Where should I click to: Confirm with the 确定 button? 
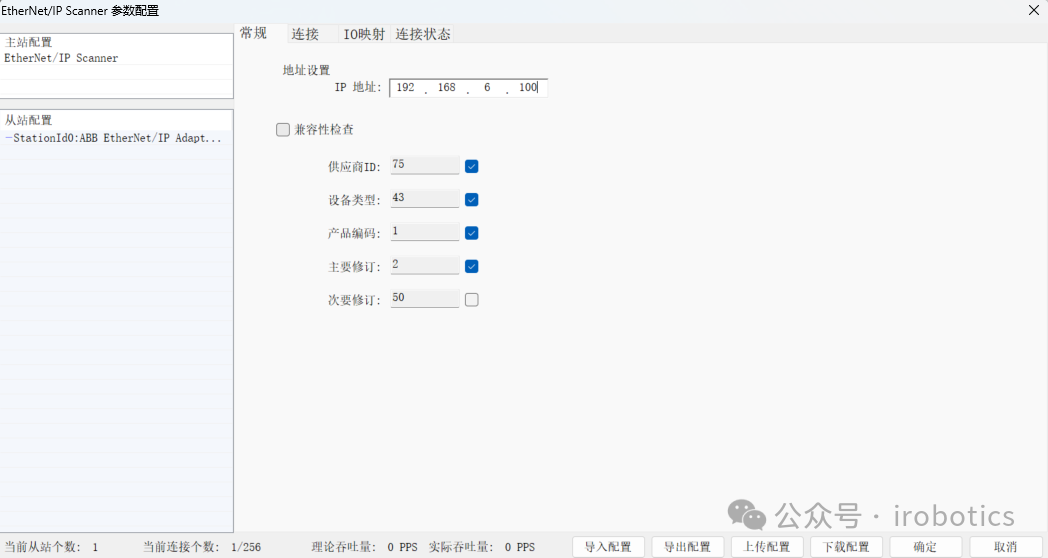925,547
